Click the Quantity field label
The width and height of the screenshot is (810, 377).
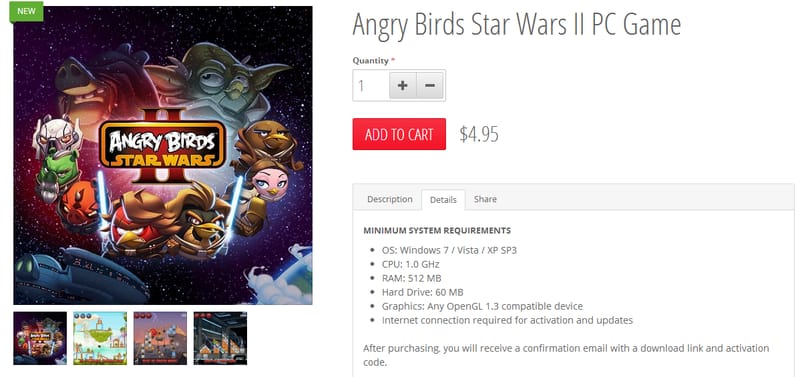pyautogui.click(x=370, y=60)
